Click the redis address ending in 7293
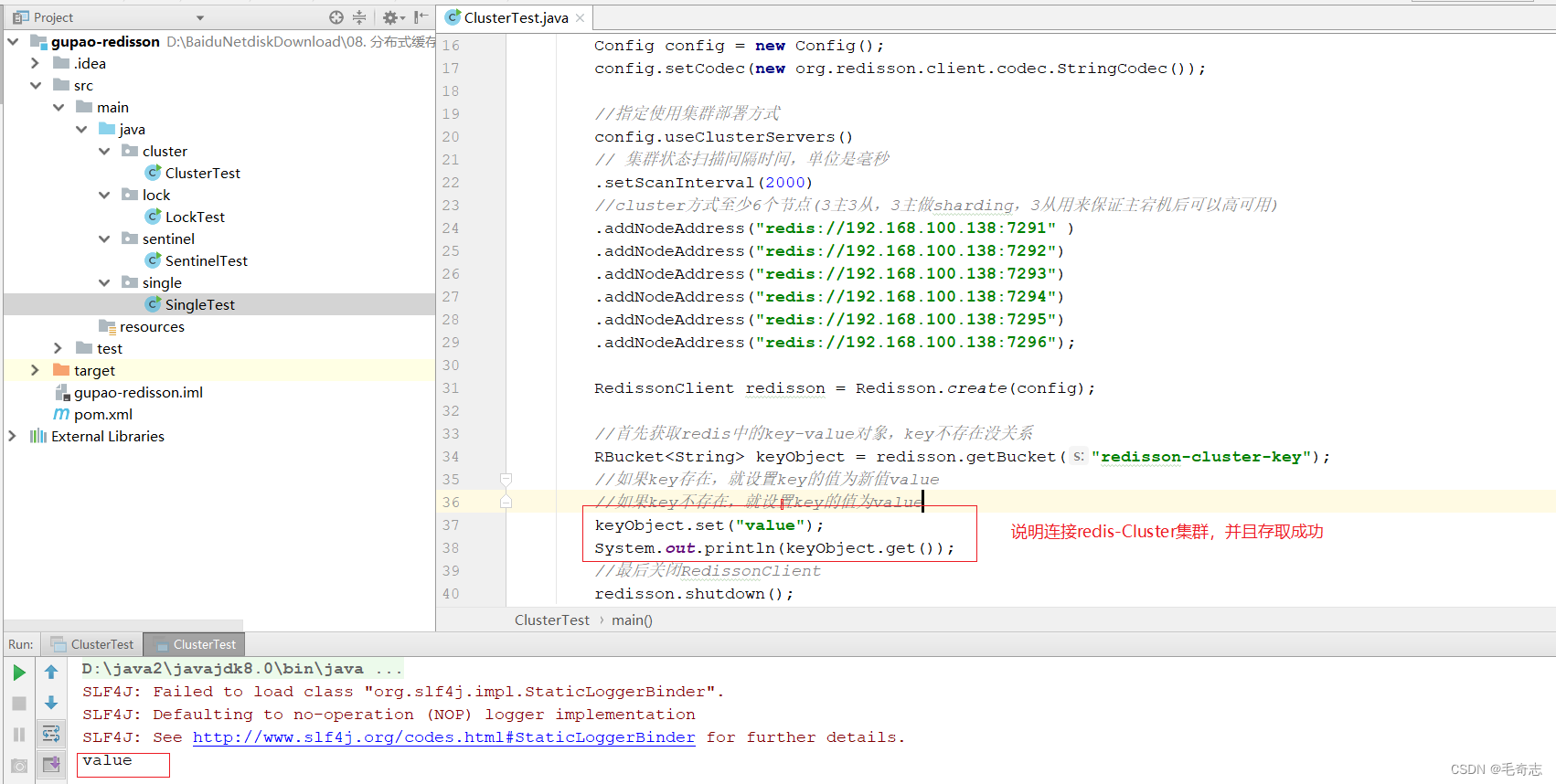 coord(906,274)
